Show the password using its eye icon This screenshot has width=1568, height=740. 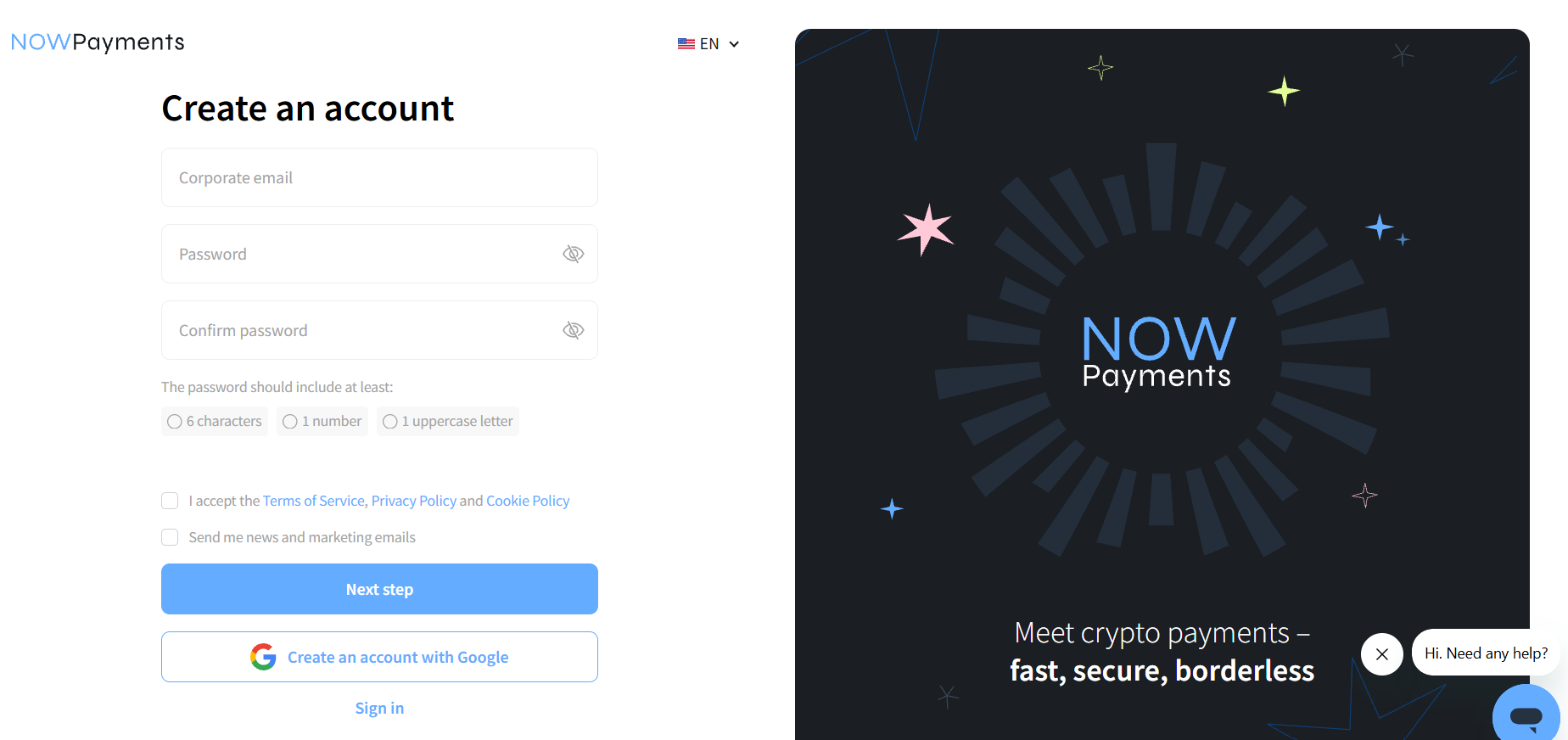coord(574,254)
